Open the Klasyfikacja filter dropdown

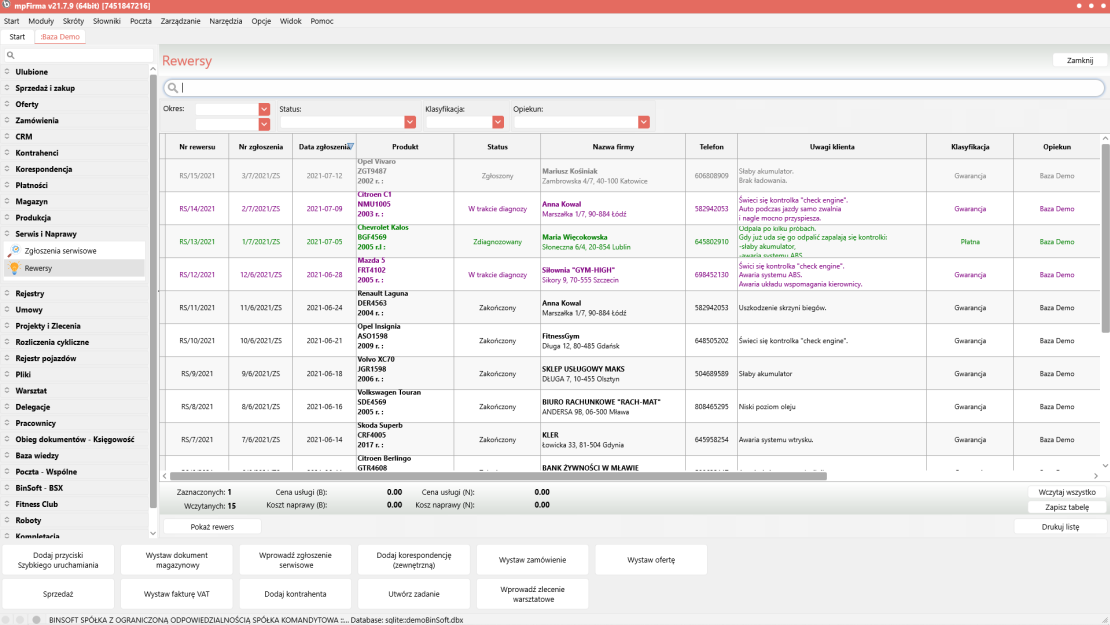click(498, 122)
